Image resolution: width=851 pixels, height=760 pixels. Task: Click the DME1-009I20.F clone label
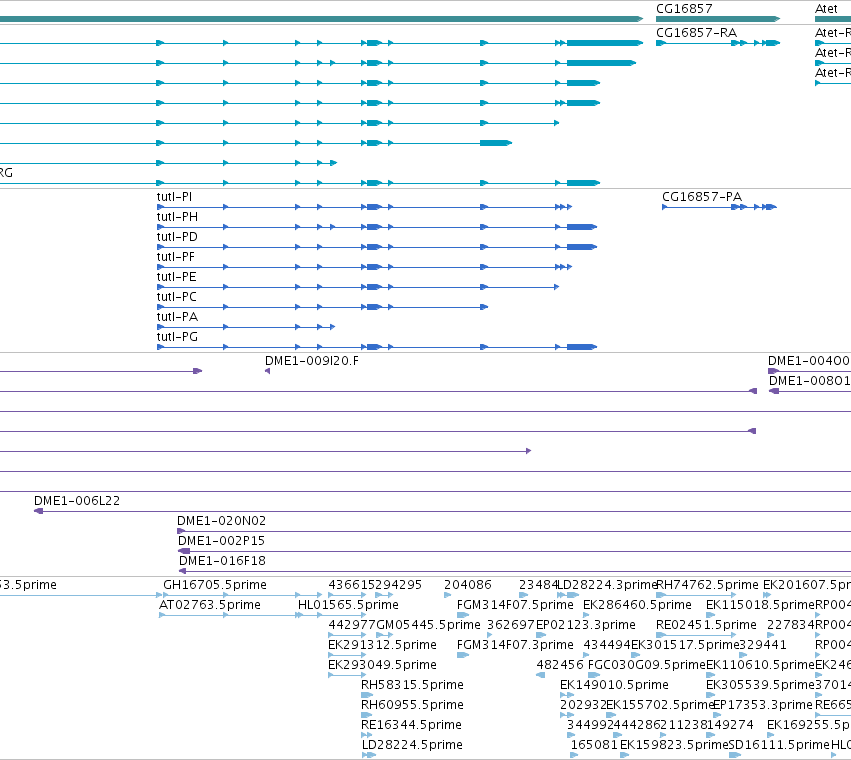[312, 361]
